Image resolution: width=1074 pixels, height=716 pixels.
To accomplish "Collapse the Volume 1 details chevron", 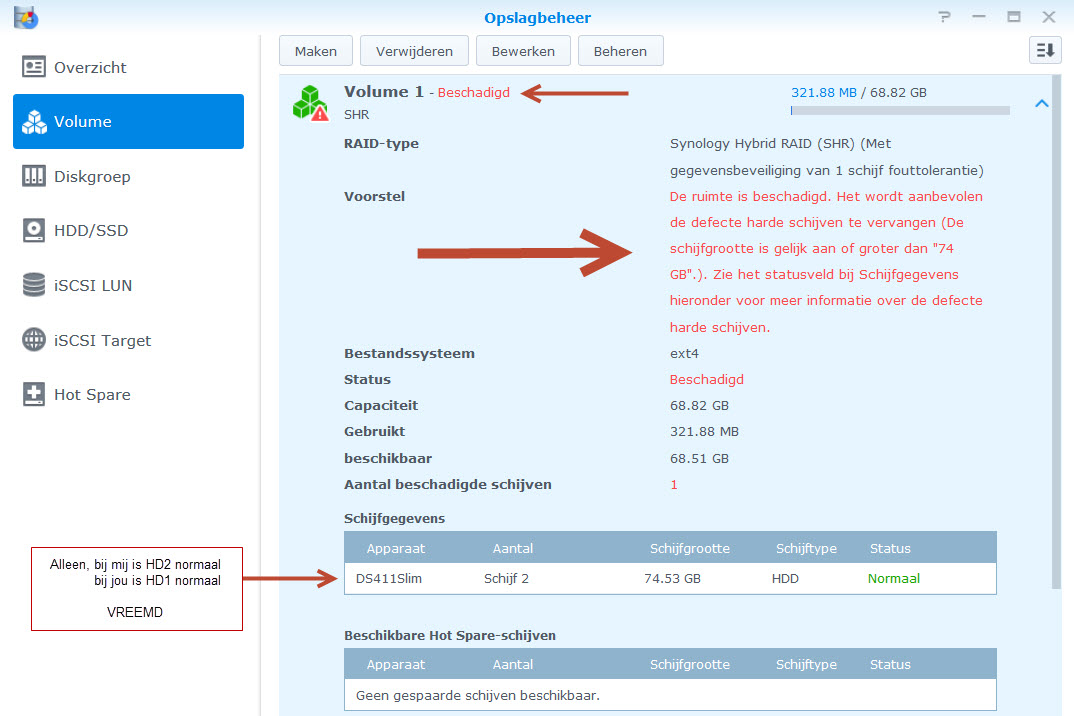I will tap(1041, 103).
